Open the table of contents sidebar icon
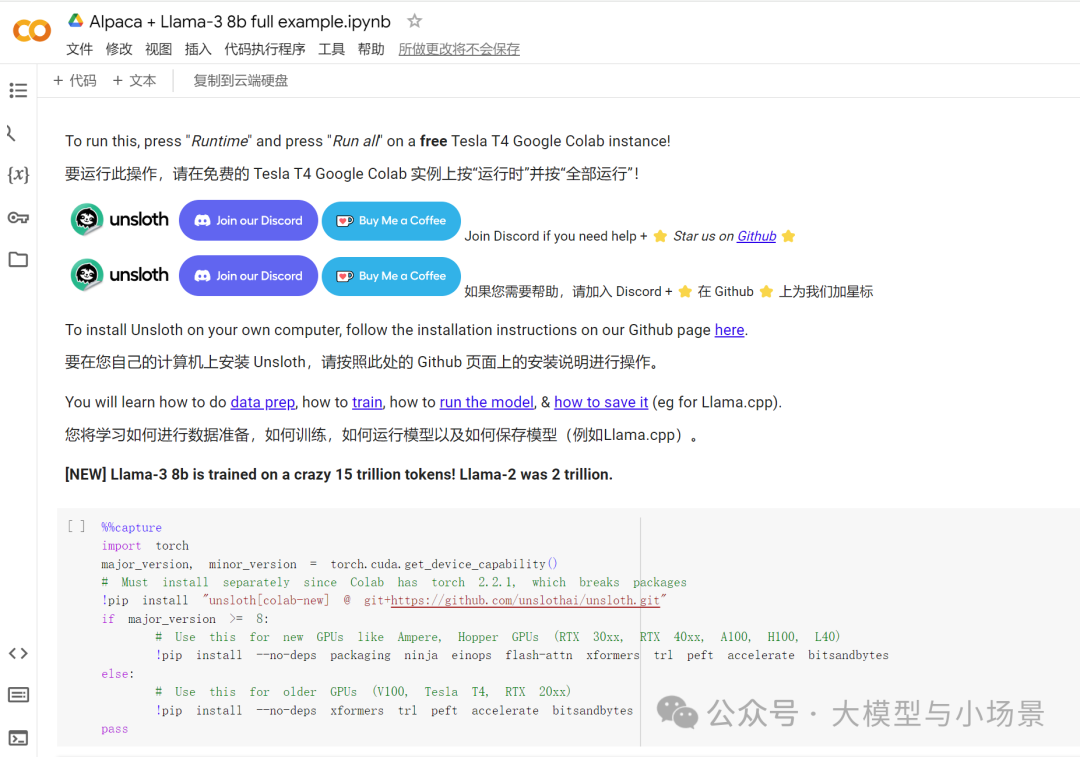 coord(18,90)
